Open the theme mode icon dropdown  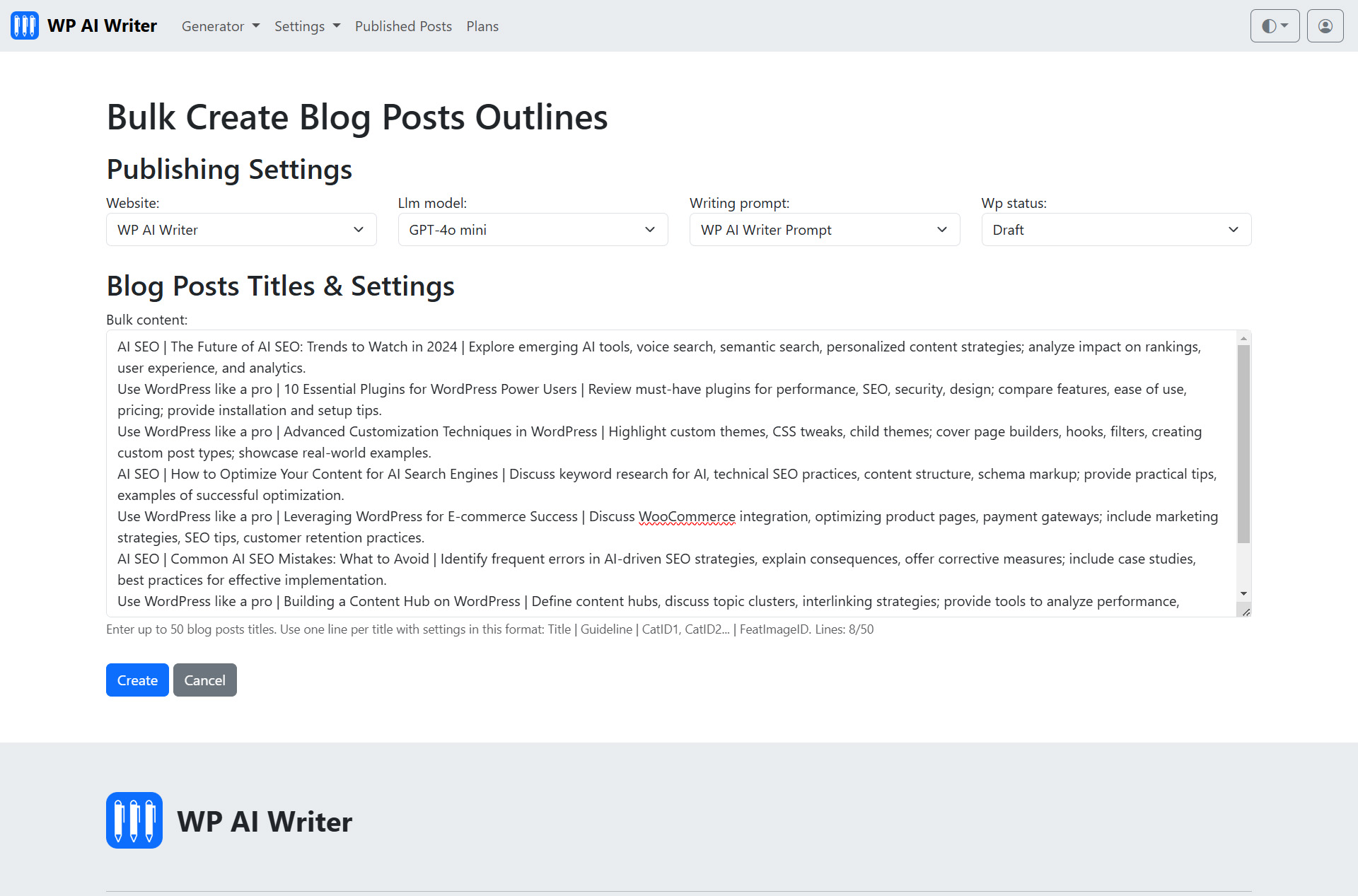point(1275,25)
